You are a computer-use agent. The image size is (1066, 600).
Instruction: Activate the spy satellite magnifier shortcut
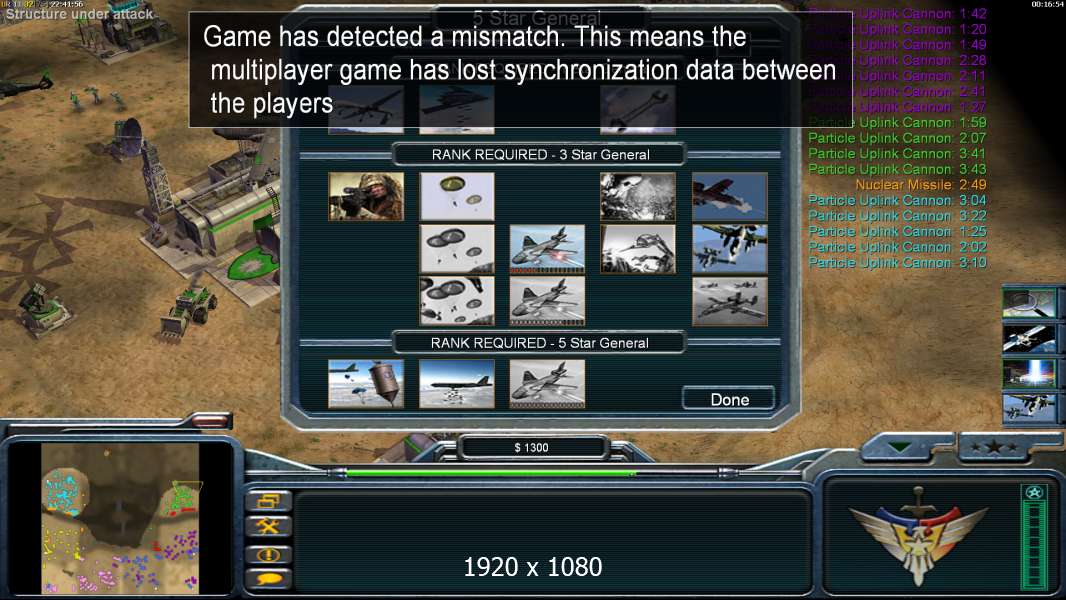pos(1029,303)
